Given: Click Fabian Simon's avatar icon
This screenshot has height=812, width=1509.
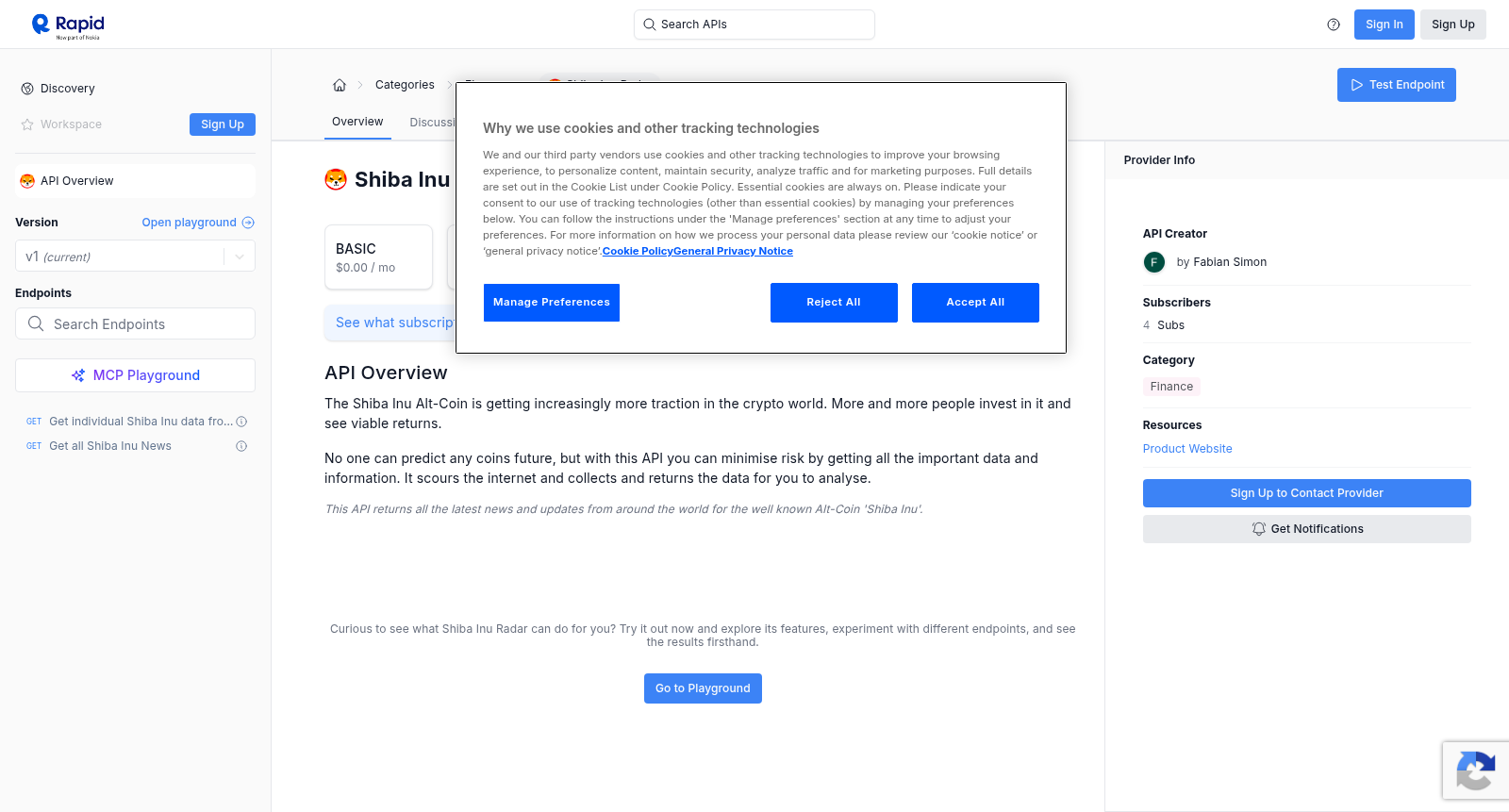Looking at the screenshot, I should point(1154,262).
